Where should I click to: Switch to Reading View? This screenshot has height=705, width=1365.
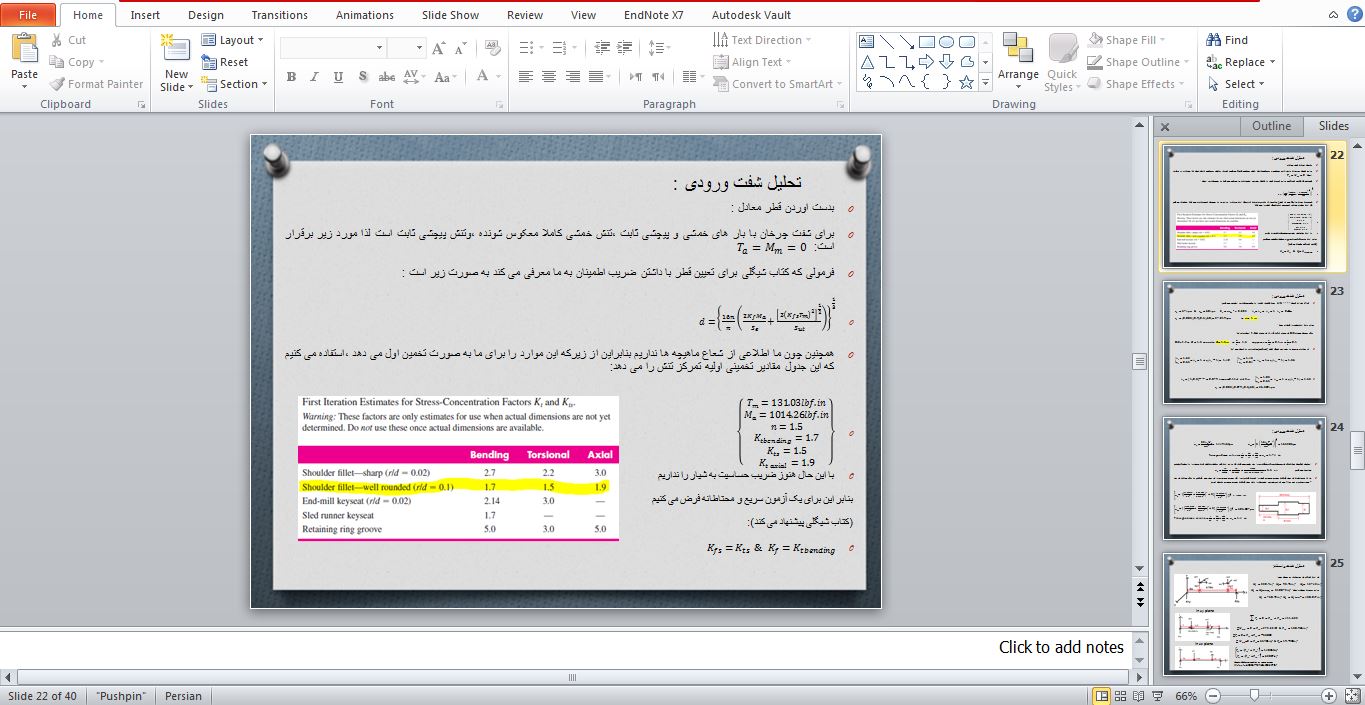pyautogui.click(x=1139, y=696)
